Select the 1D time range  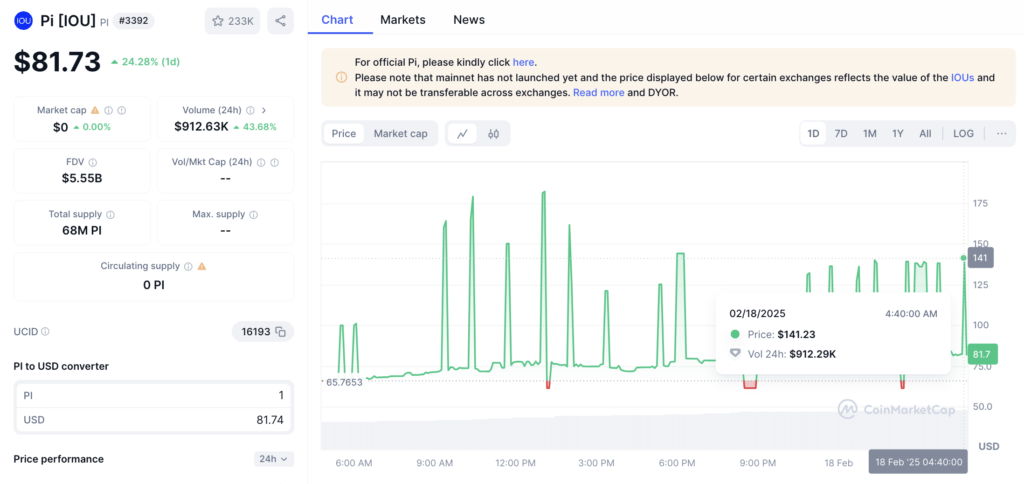(x=813, y=134)
